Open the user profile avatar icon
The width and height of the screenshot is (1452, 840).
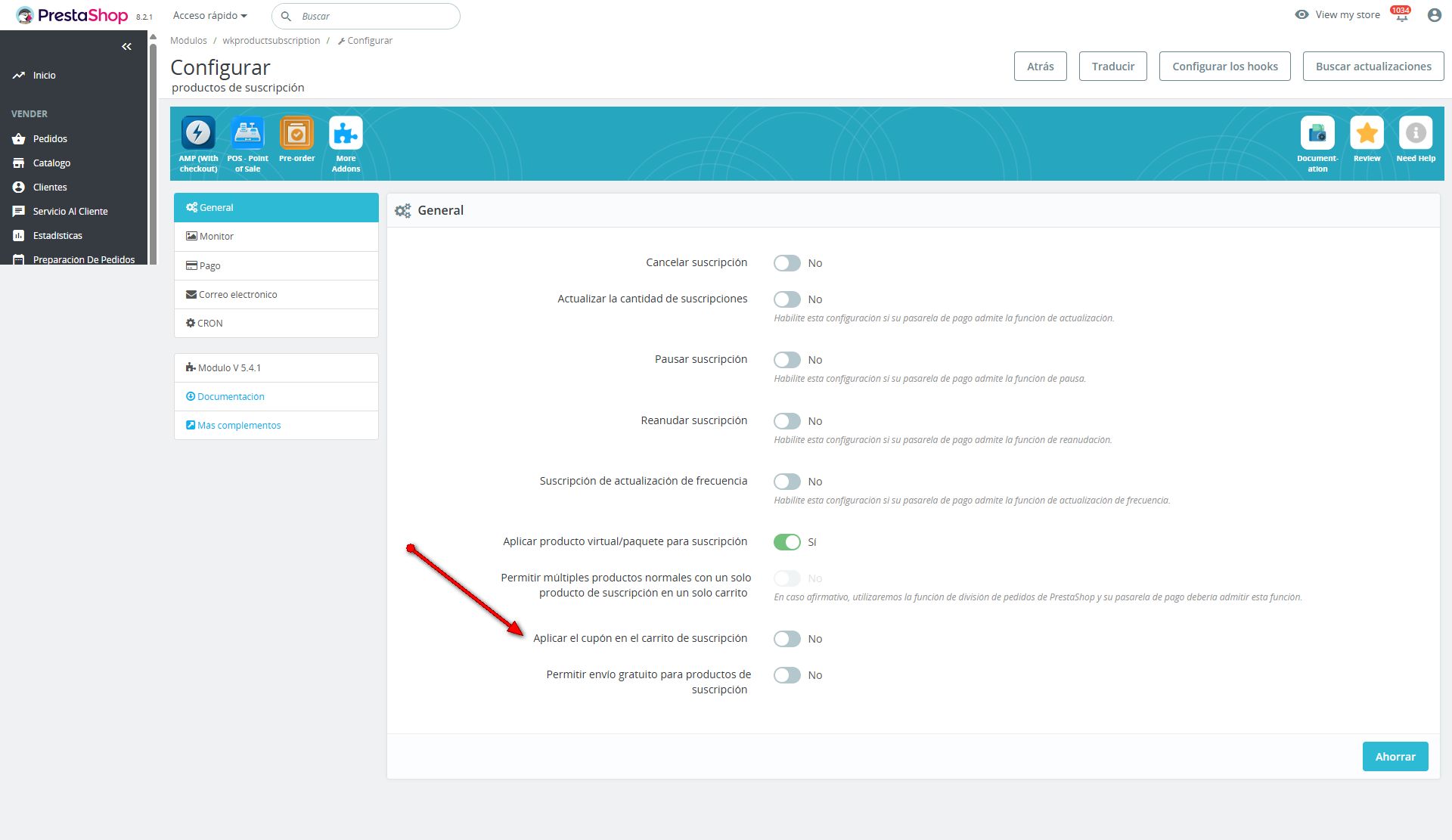tap(1434, 15)
